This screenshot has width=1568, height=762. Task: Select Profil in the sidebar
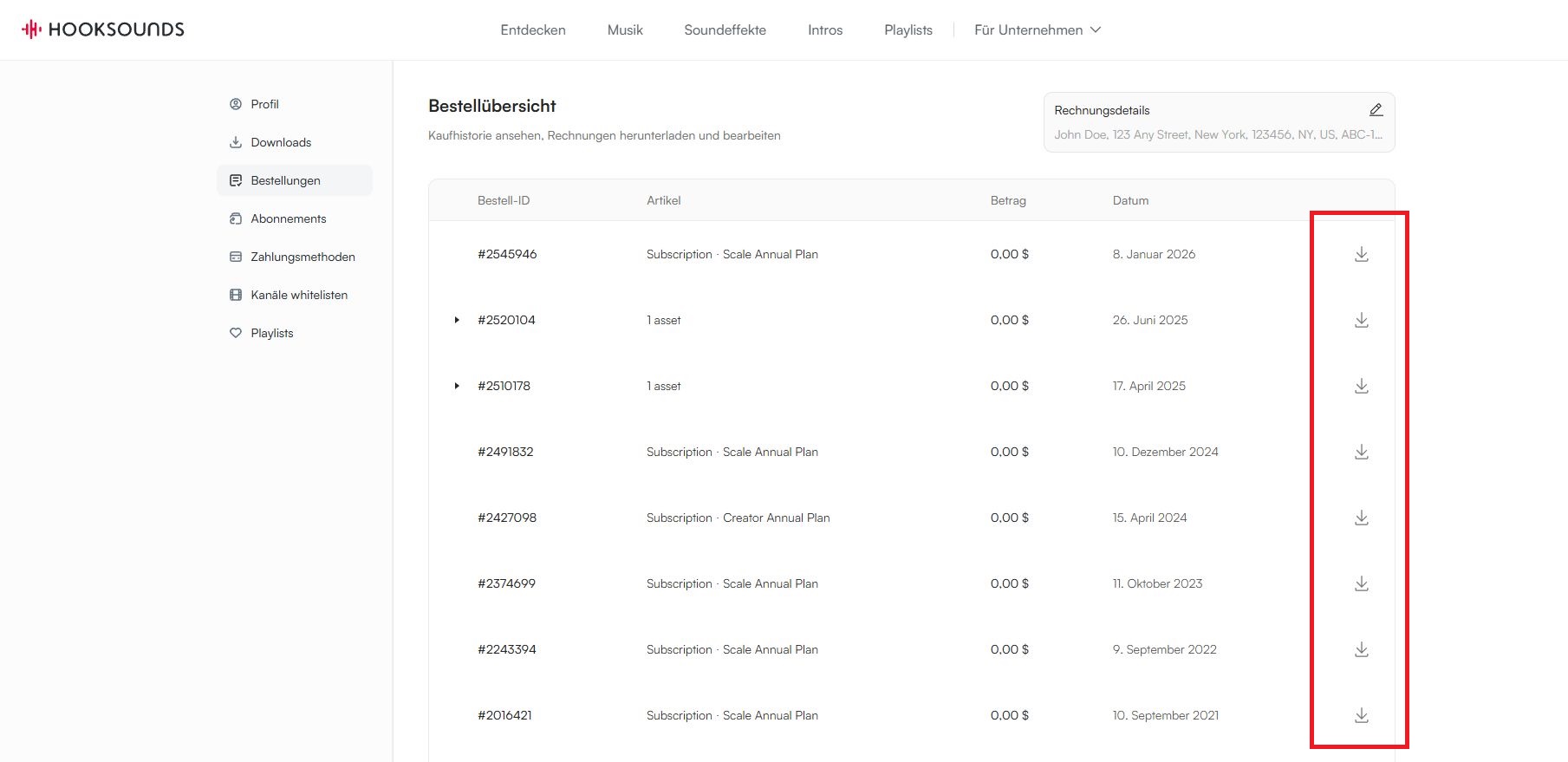point(264,104)
